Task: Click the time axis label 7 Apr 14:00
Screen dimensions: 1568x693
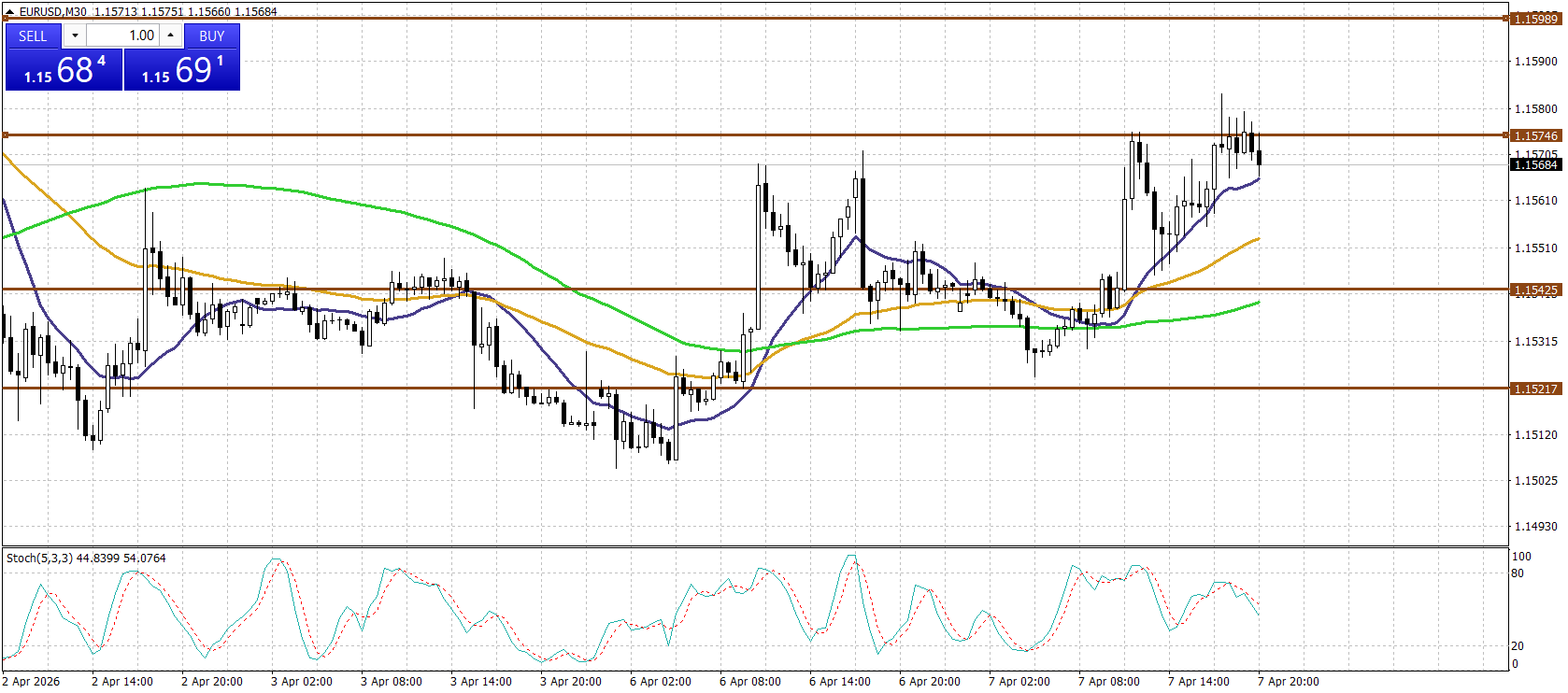Action: click(x=1199, y=681)
